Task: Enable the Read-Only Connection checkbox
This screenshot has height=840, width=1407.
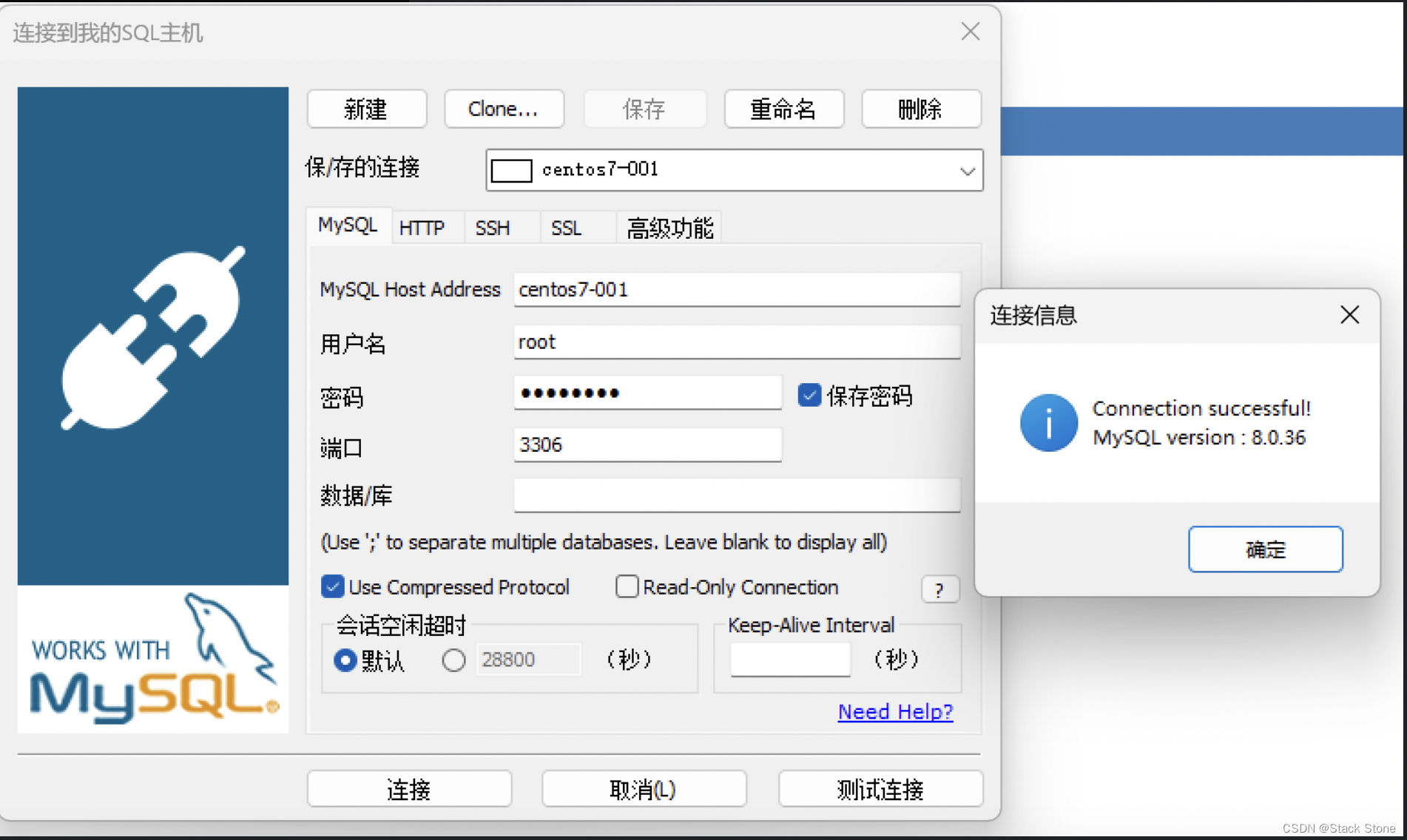Action: click(x=627, y=587)
